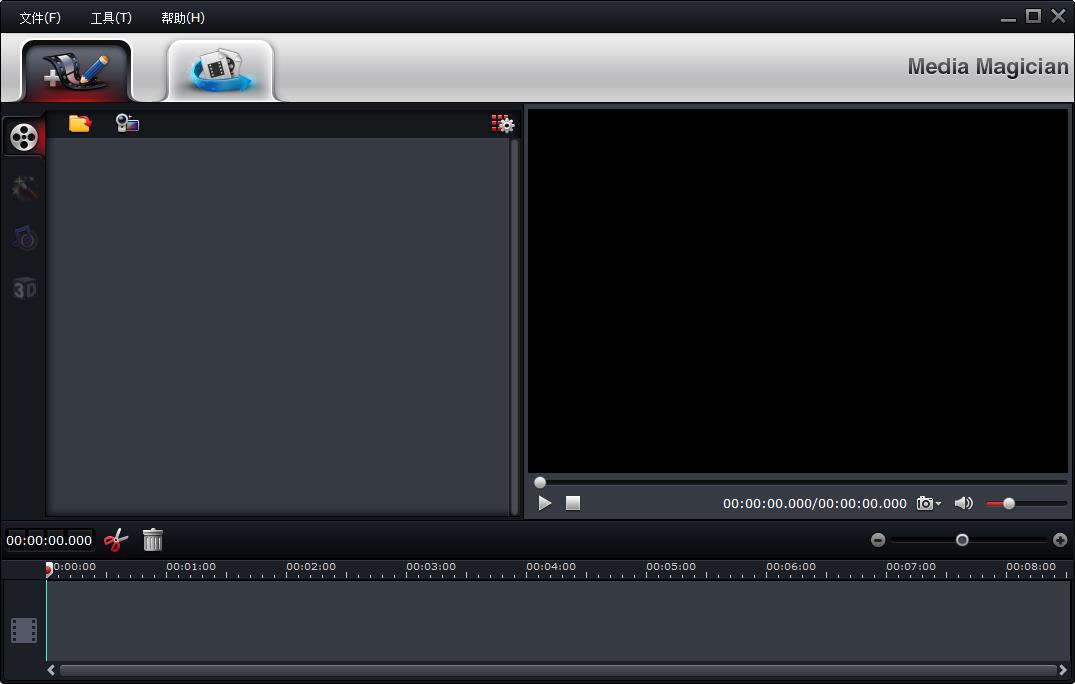Click the timeline zoom in plus button

click(x=1060, y=540)
